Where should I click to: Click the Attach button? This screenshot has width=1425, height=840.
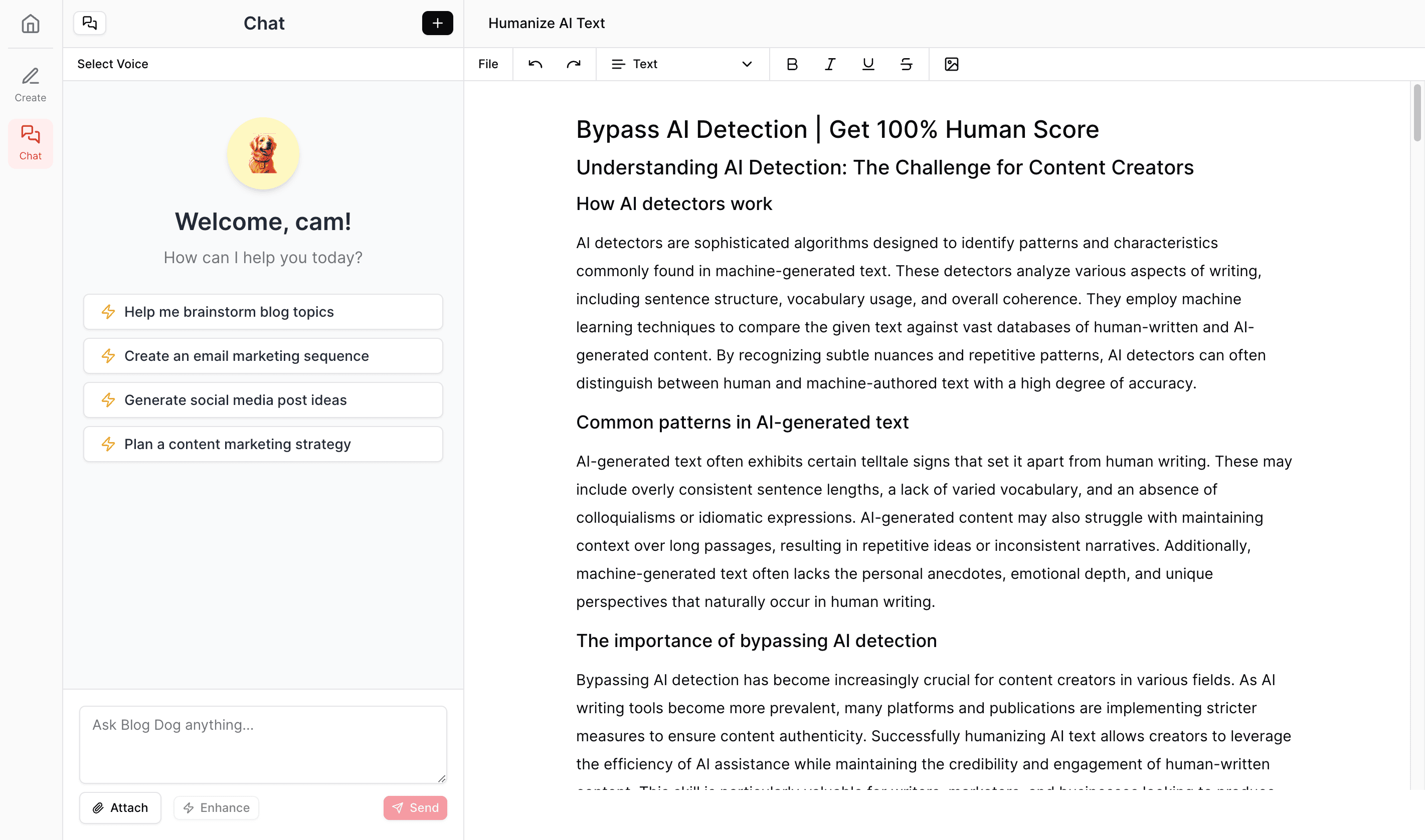point(120,807)
